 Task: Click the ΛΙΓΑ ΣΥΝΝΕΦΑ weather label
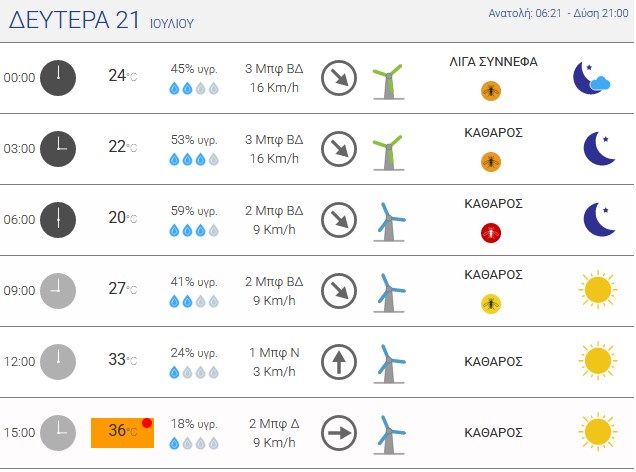[493, 62]
